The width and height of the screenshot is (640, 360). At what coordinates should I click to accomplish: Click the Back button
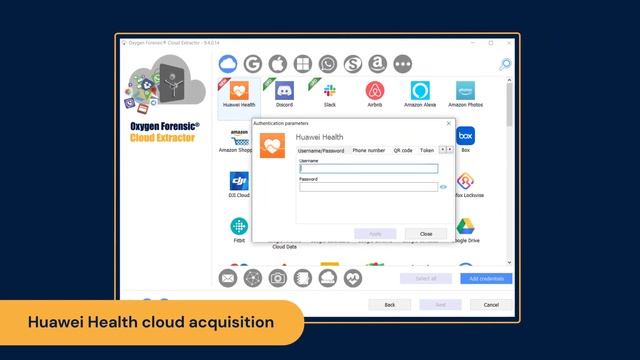click(x=389, y=304)
